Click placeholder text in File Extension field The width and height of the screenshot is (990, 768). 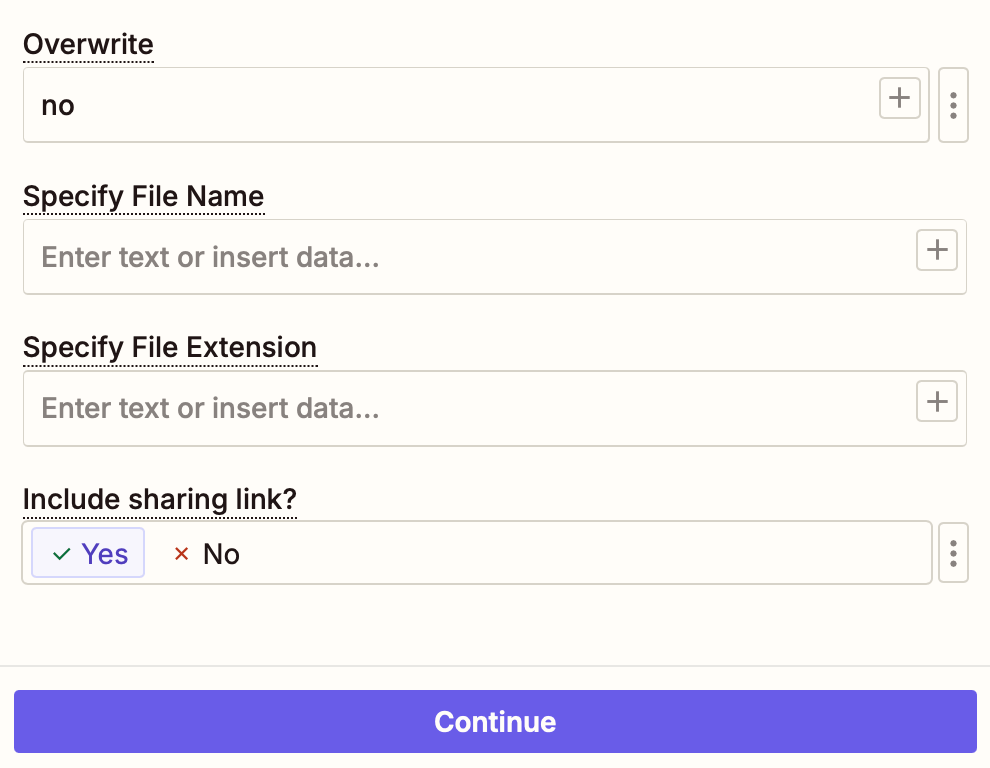tap(210, 409)
